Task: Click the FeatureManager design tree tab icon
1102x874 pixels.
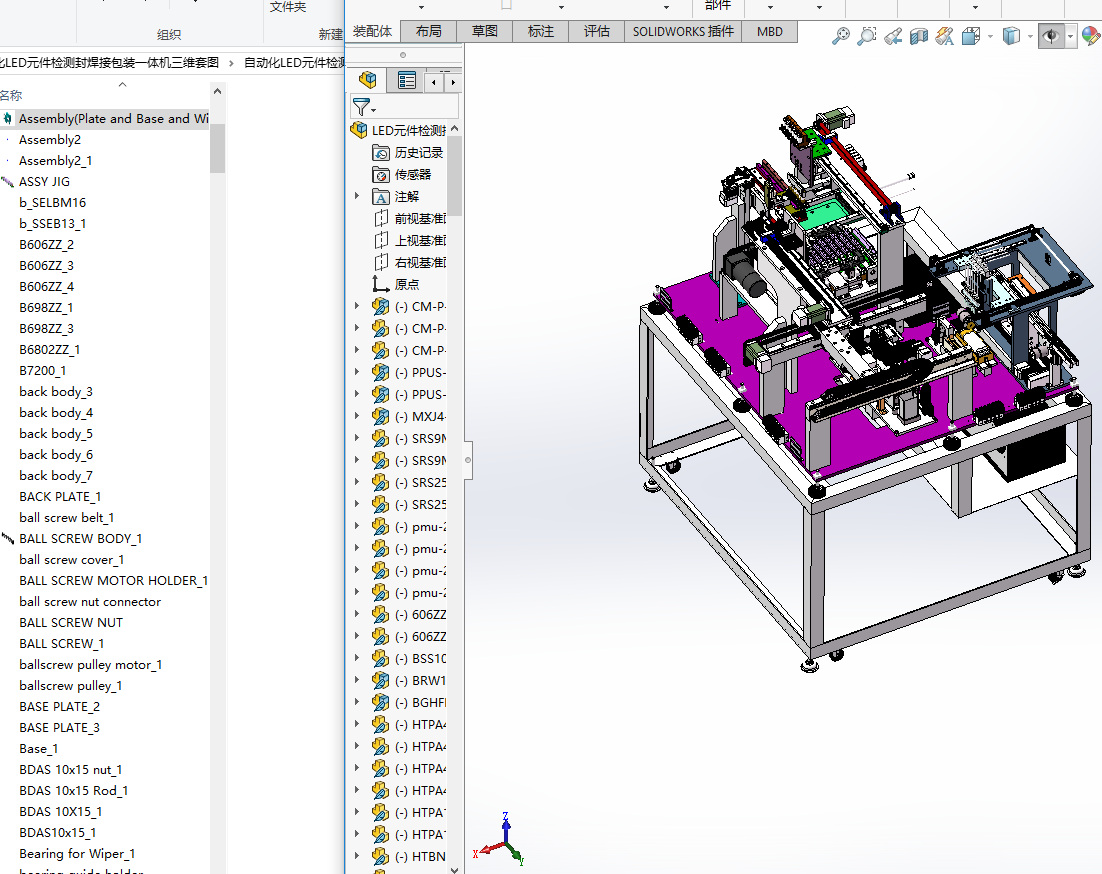Action: click(x=369, y=81)
